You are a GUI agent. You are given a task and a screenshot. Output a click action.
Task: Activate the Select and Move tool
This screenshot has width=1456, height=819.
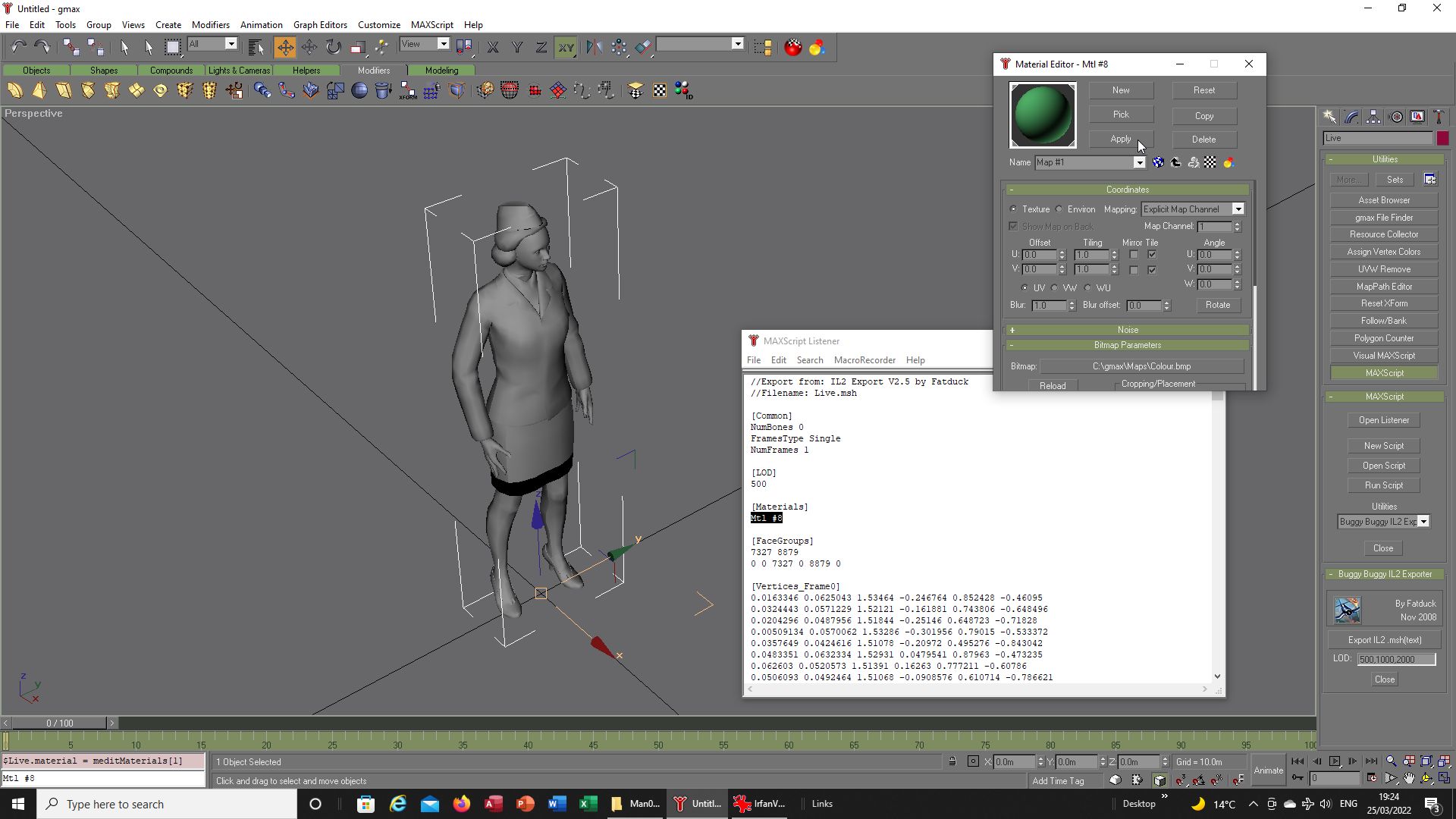285,47
